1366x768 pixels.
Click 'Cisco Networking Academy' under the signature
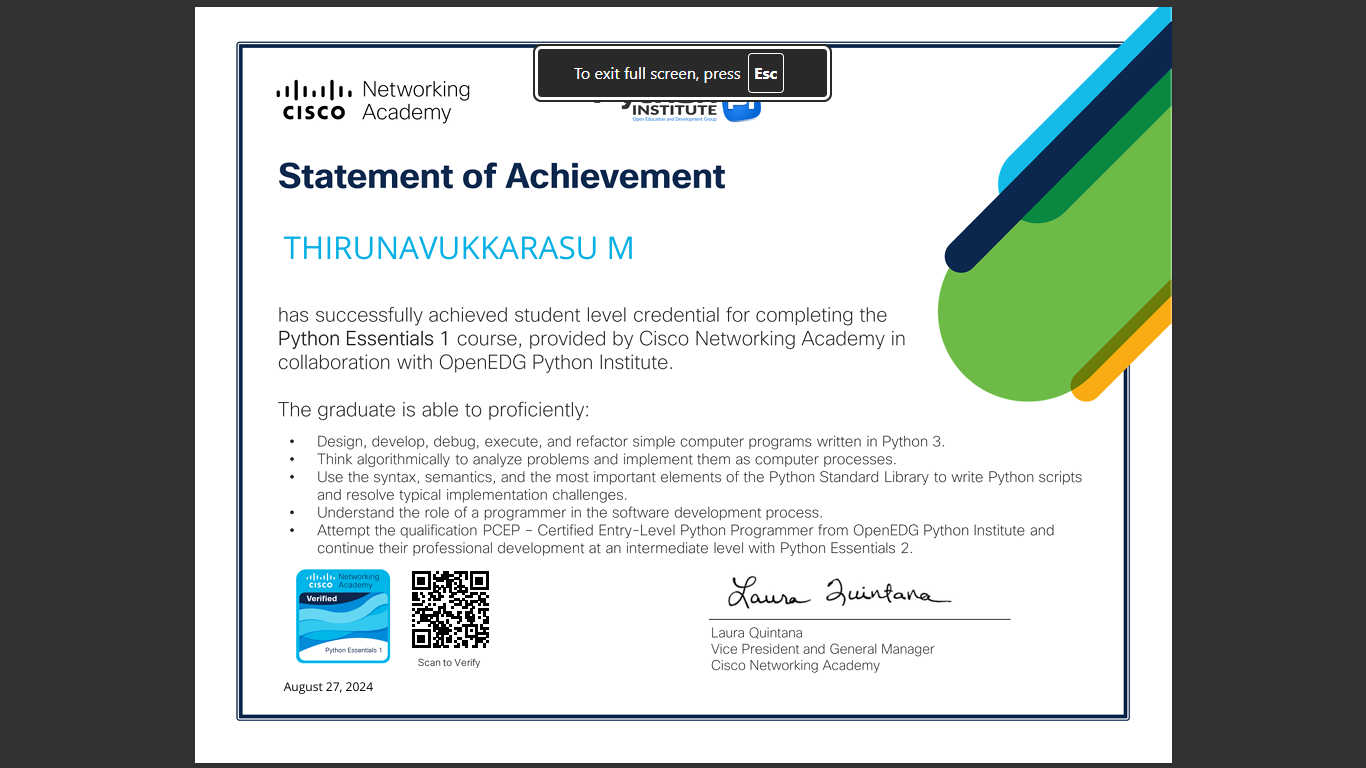coord(795,665)
